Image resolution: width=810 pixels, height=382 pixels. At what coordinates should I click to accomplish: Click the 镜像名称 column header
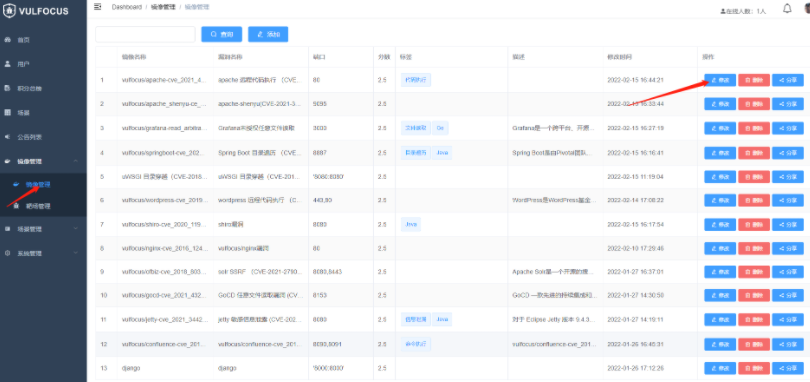click(134, 56)
